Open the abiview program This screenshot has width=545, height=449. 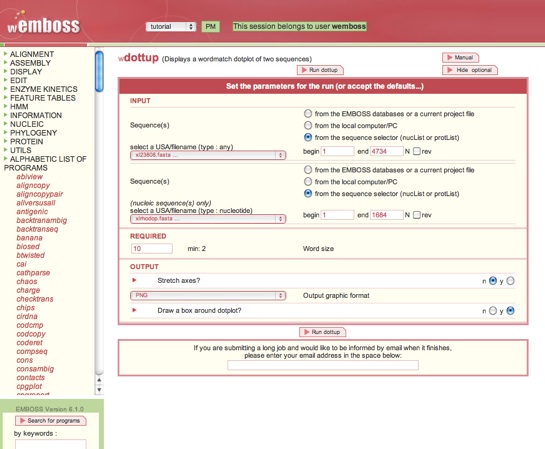point(30,177)
